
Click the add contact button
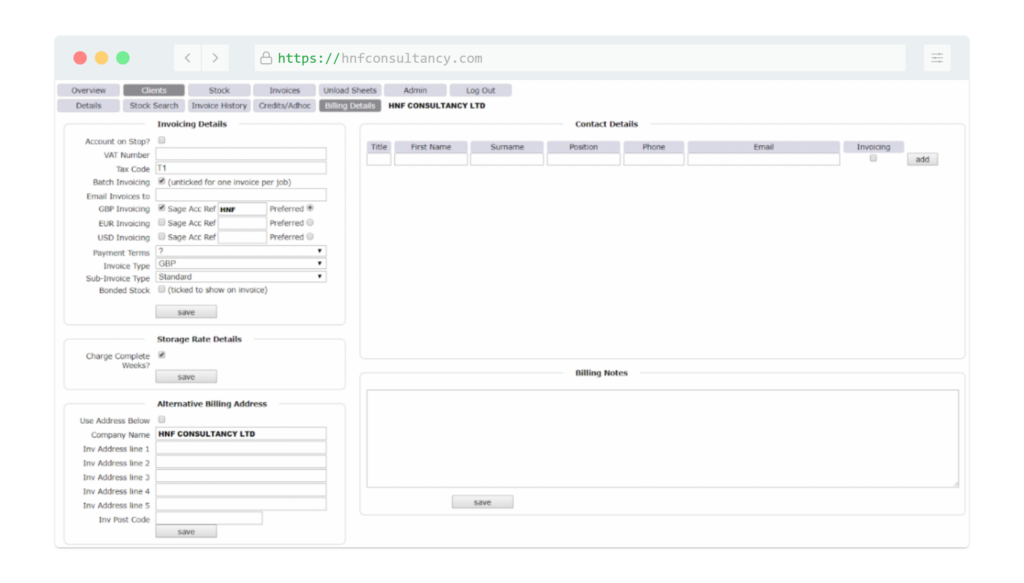[922, 159]
